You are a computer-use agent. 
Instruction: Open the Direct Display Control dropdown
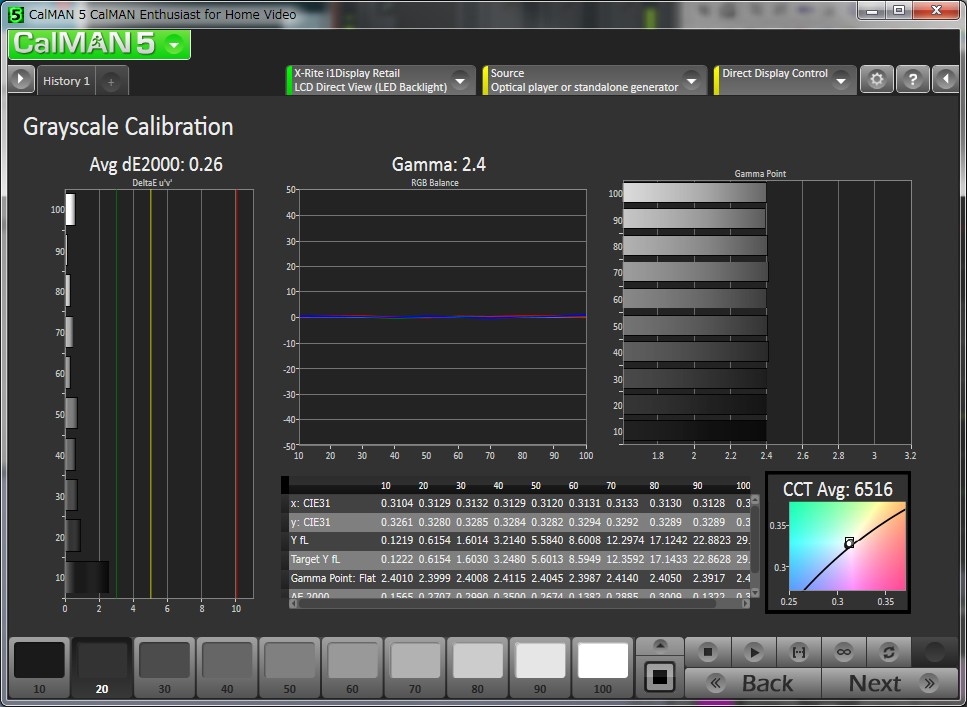[x=841, y=80]
